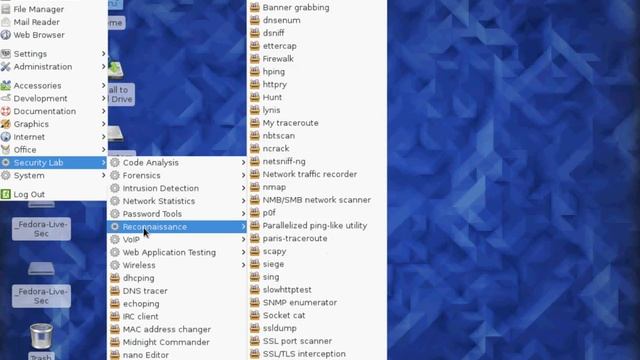Open the Office menu entry
The image size is (640, 360).
tap(53, 150)
